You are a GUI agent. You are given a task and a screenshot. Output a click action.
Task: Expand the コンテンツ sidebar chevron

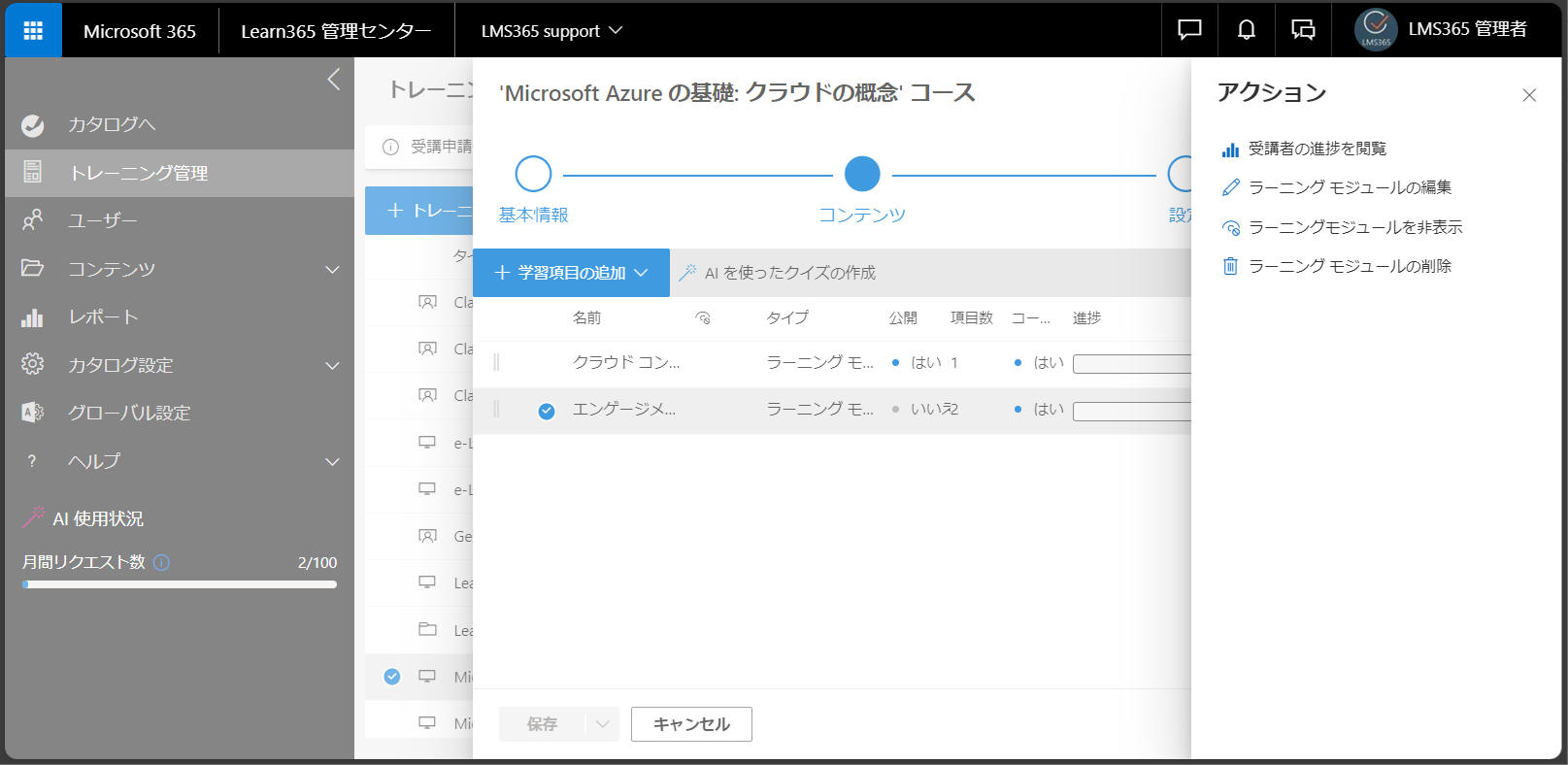[x=332, y=269]
